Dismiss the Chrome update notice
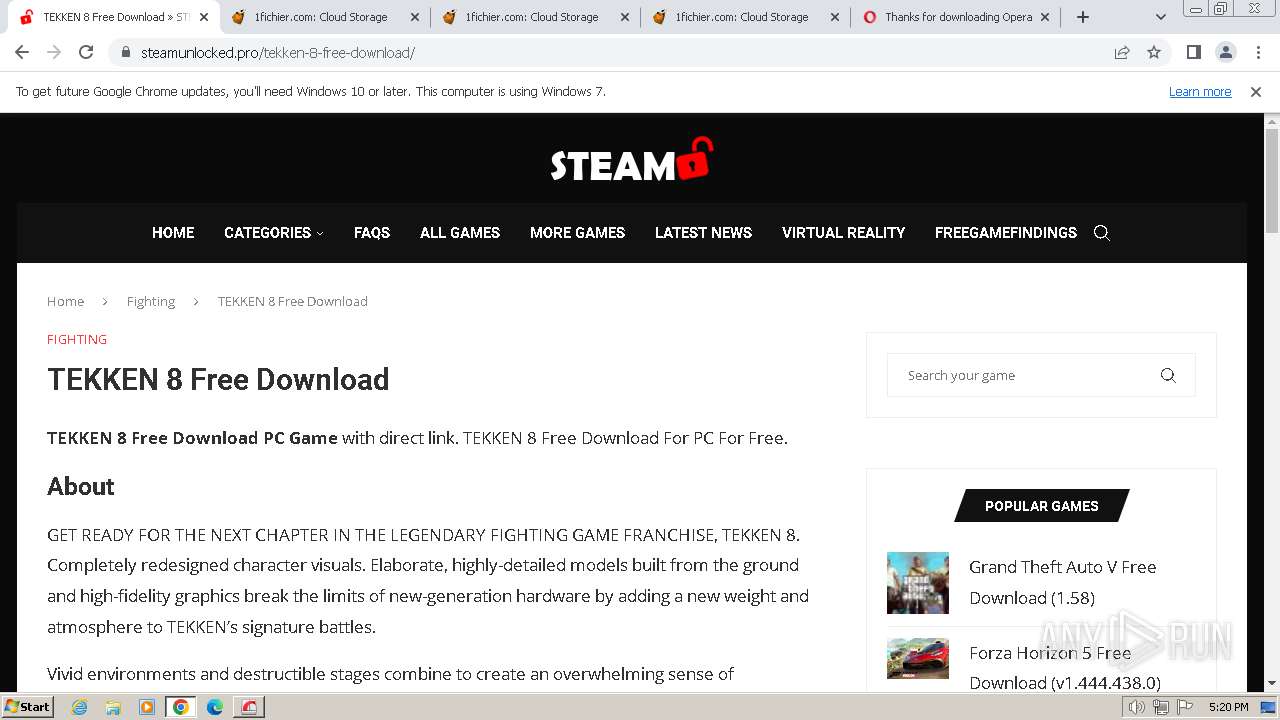Screen dimensions: 1280x720 tap(1256, 91)
